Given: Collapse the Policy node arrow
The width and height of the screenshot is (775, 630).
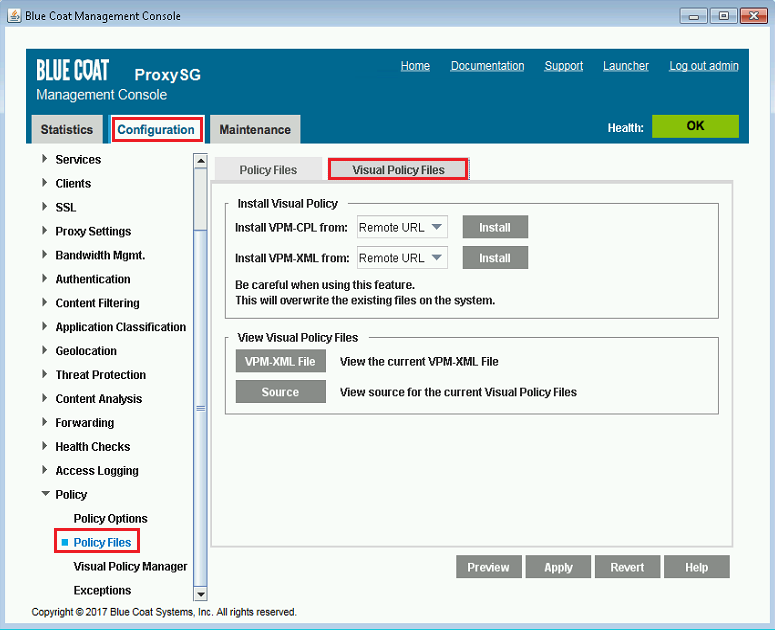Looking at the screenshot, I should [x=45, y=494].
